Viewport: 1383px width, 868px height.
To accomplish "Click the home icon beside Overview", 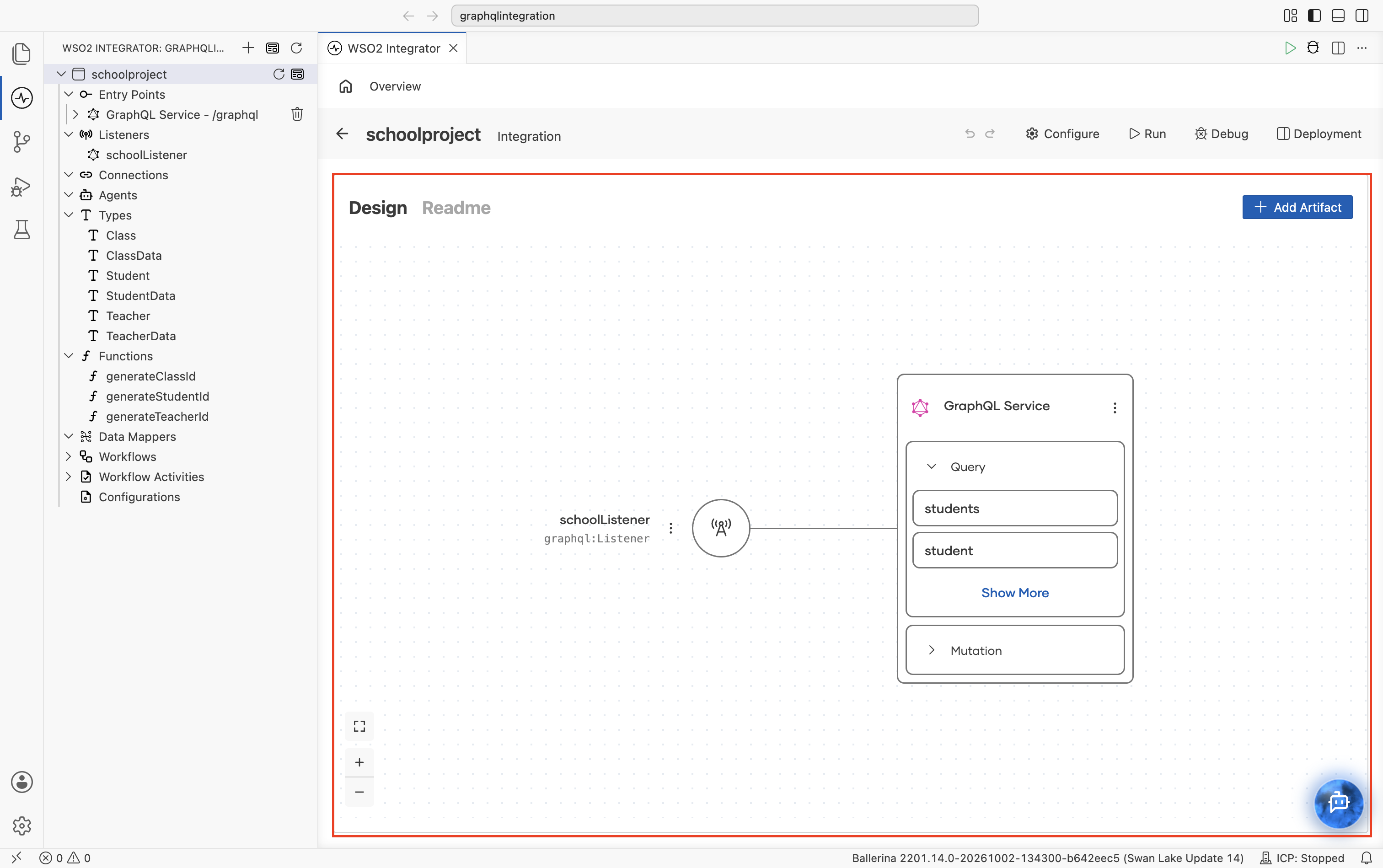I will tap(346, 86).
